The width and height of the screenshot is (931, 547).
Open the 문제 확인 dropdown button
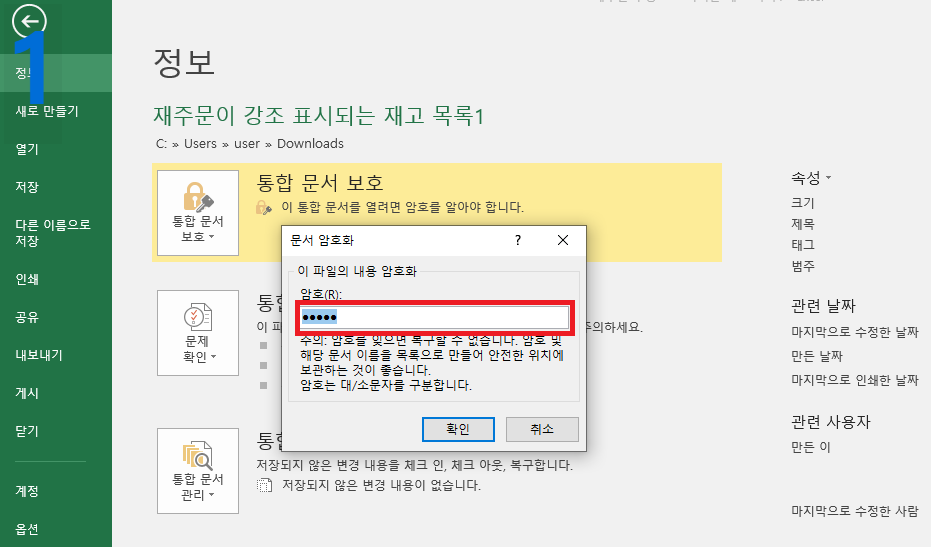pyautogui.click(x=198, y=333)
